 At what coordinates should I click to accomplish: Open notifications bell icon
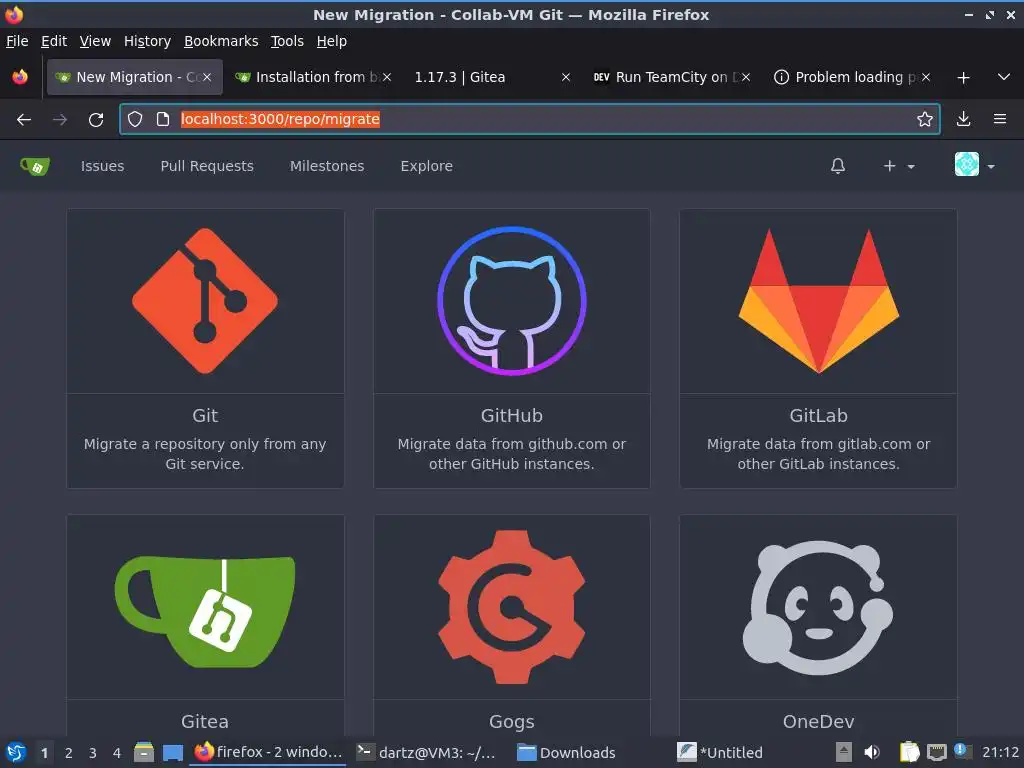(x=838, y=166)
